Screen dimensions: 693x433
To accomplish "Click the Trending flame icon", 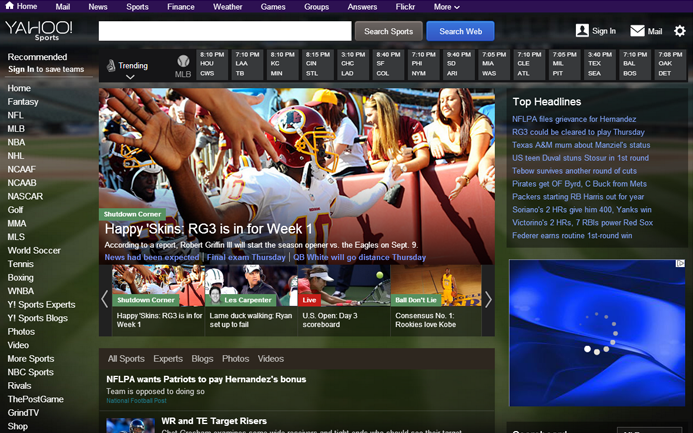I will click(x=111, y=66).
